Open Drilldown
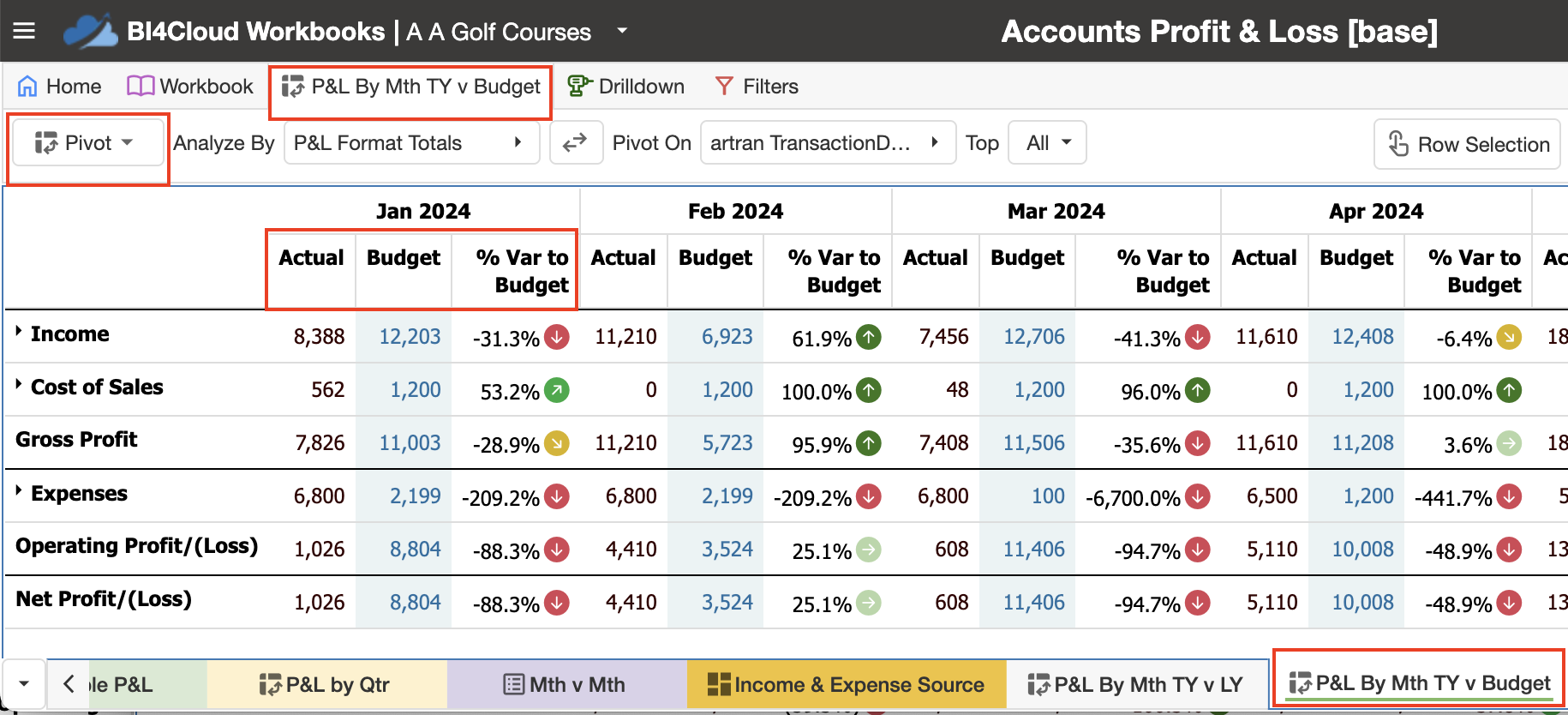 coord(625,87)
